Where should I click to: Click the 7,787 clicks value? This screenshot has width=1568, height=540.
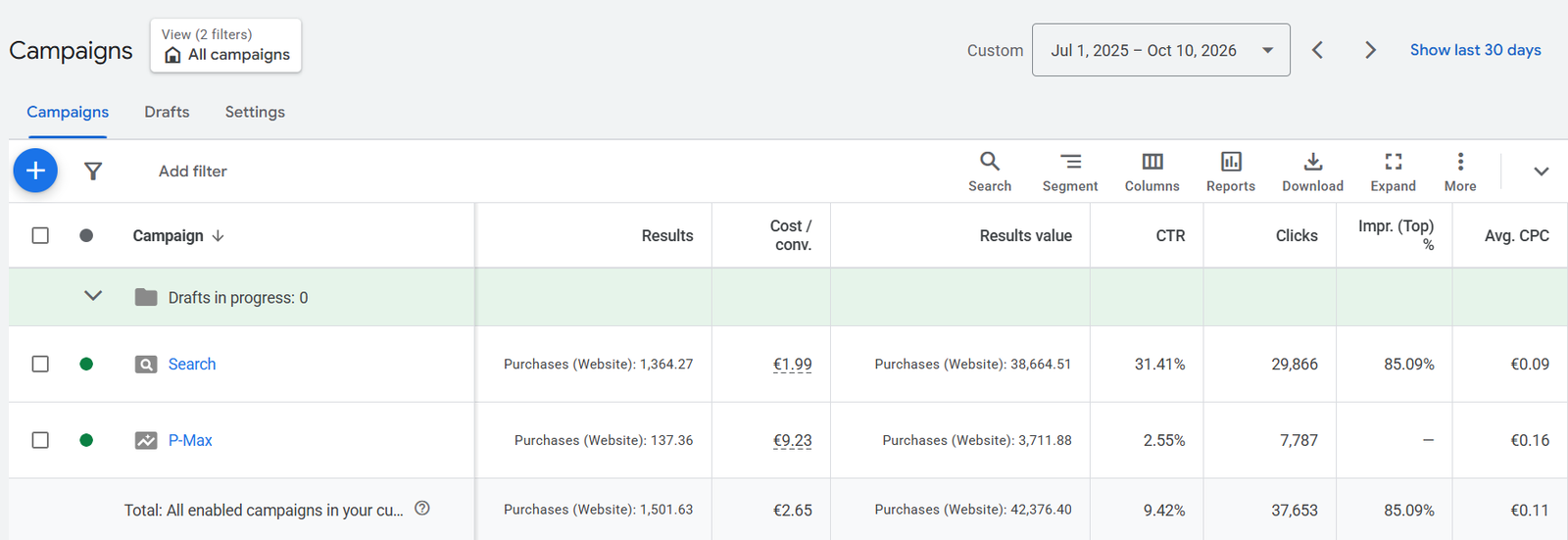1298,441
